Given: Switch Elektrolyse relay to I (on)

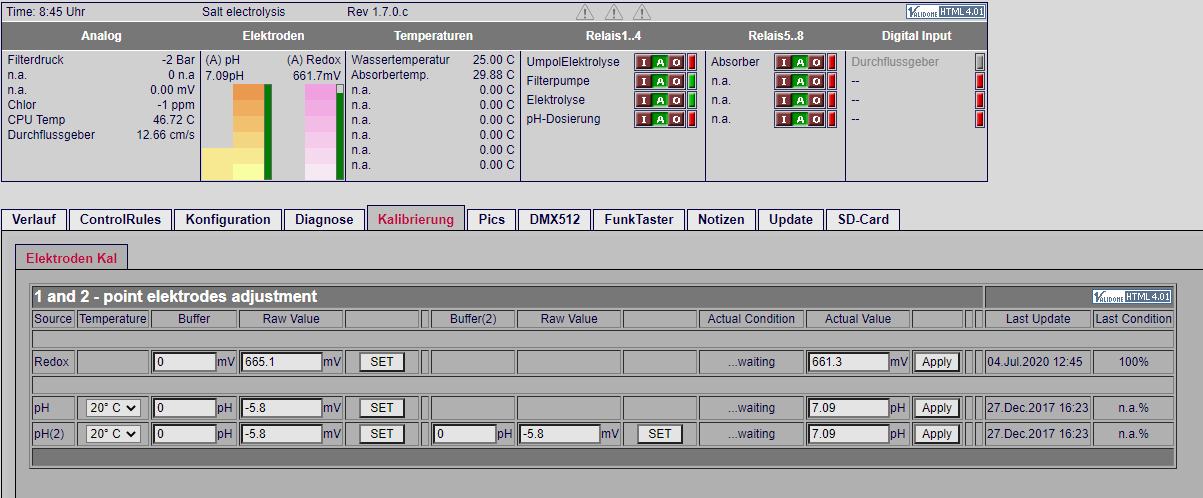Looking at the screenshot, I should pyautogui.click(x=644, y=100).
